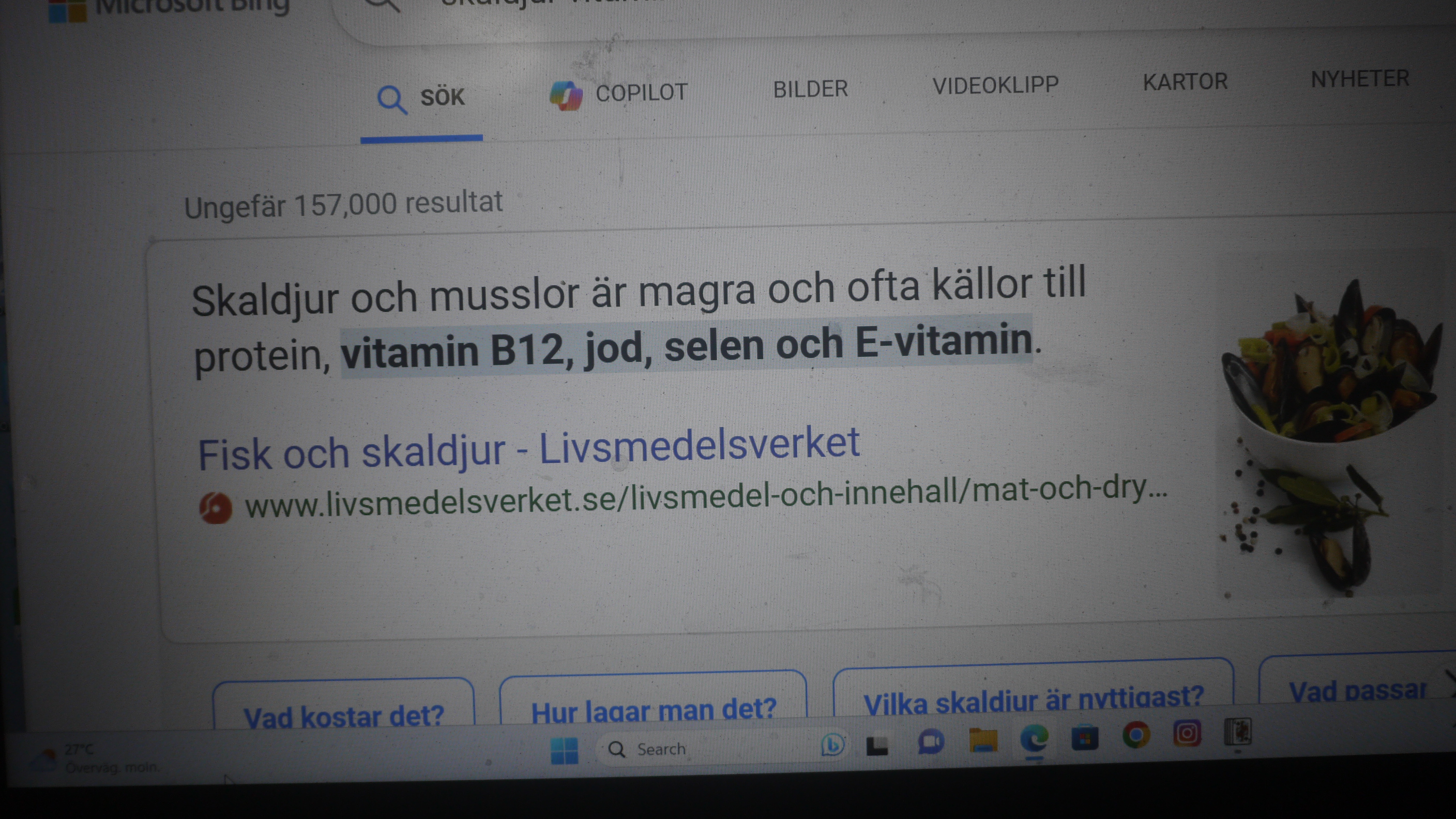
Task: Open the Copilot tab icon
Action: click(566, 95)
